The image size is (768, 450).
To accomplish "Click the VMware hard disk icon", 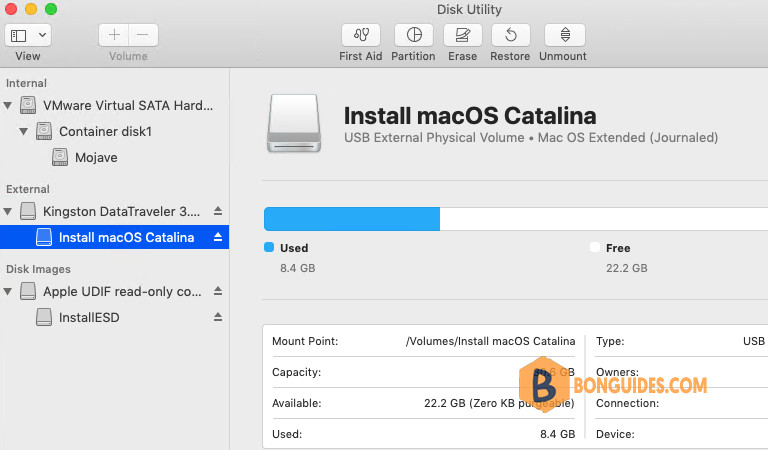I will (28, 105).
